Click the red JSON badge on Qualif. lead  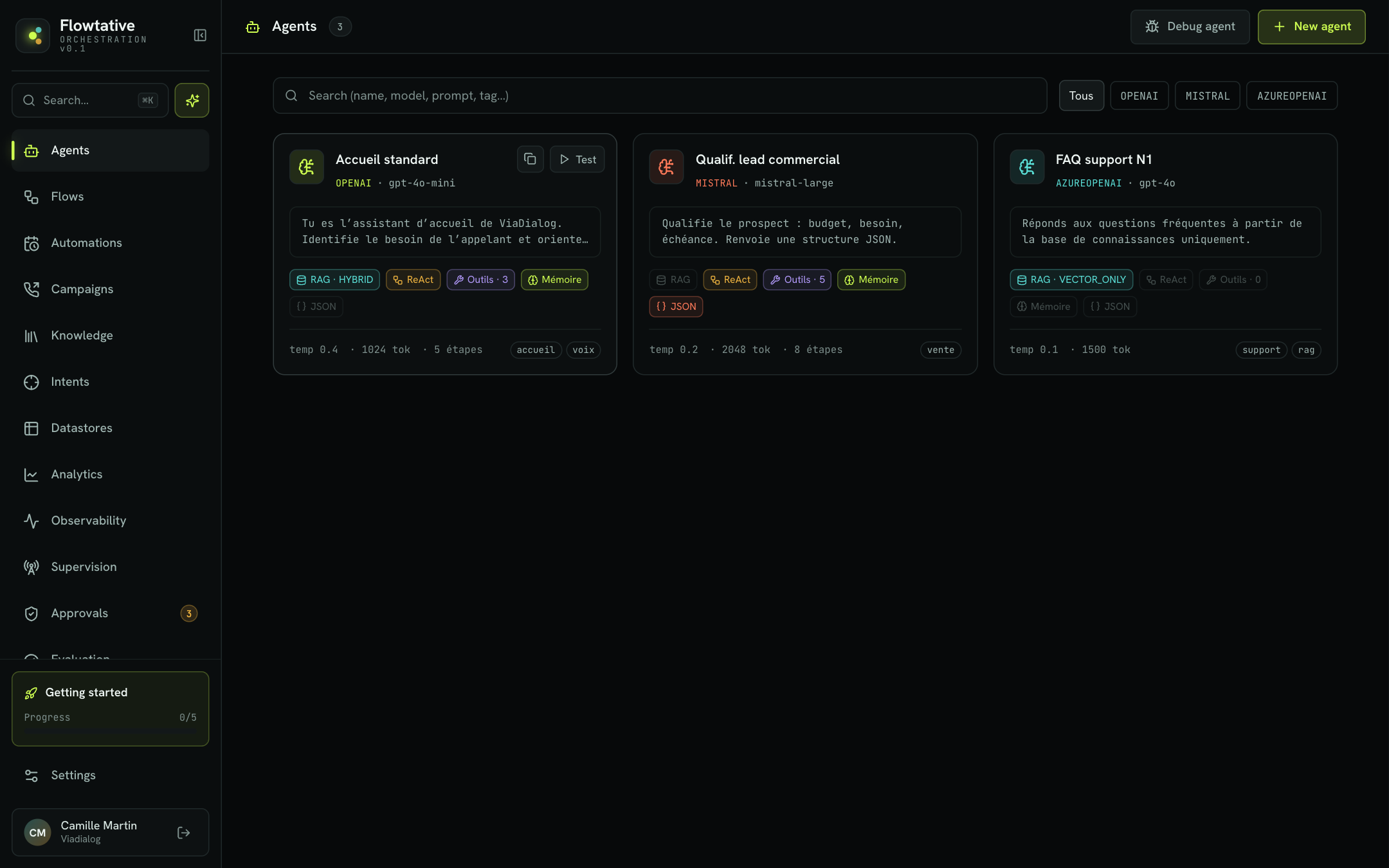click(x=676, y=307)
